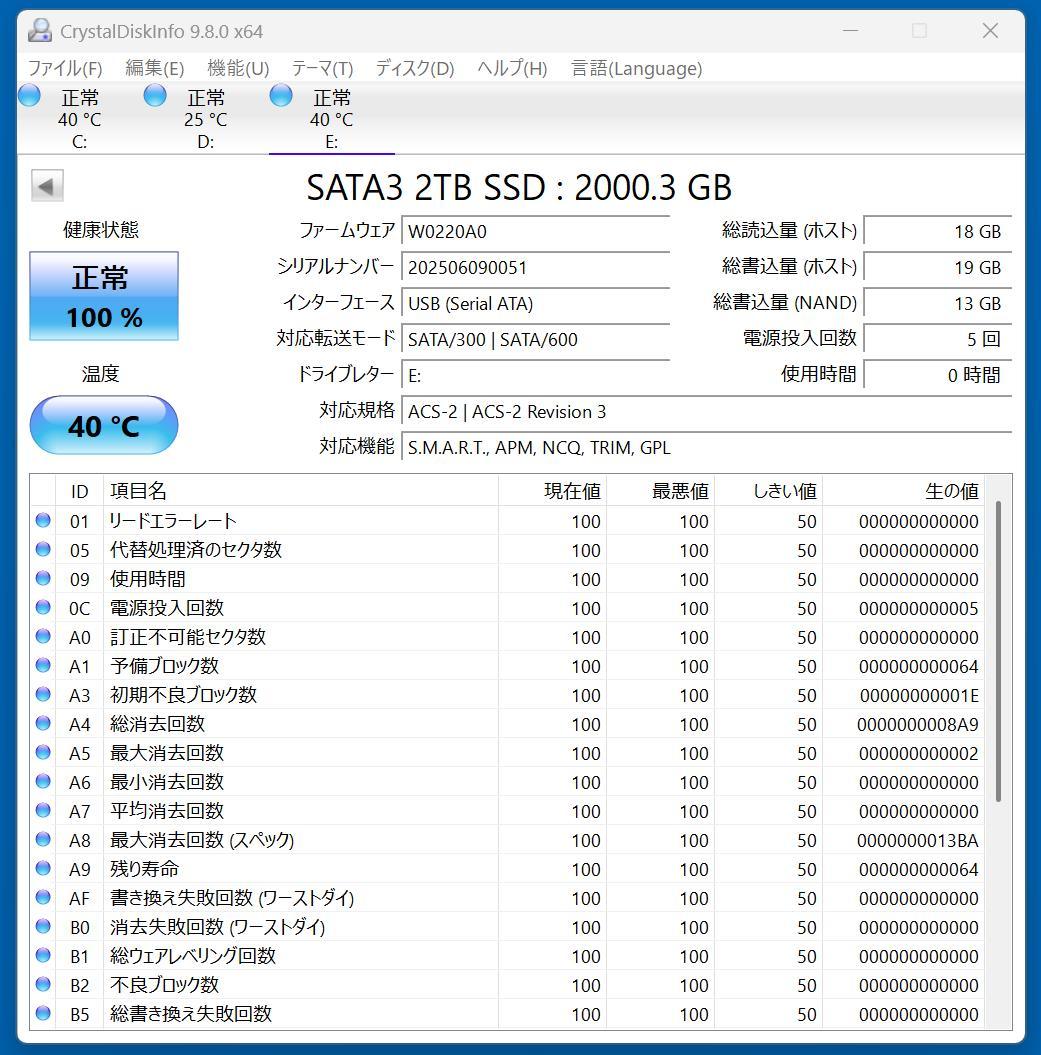Screen dimensions: 1041x1055
Task: Click status orb of ID A9 残り寿命
Action: tap(43, 868)
